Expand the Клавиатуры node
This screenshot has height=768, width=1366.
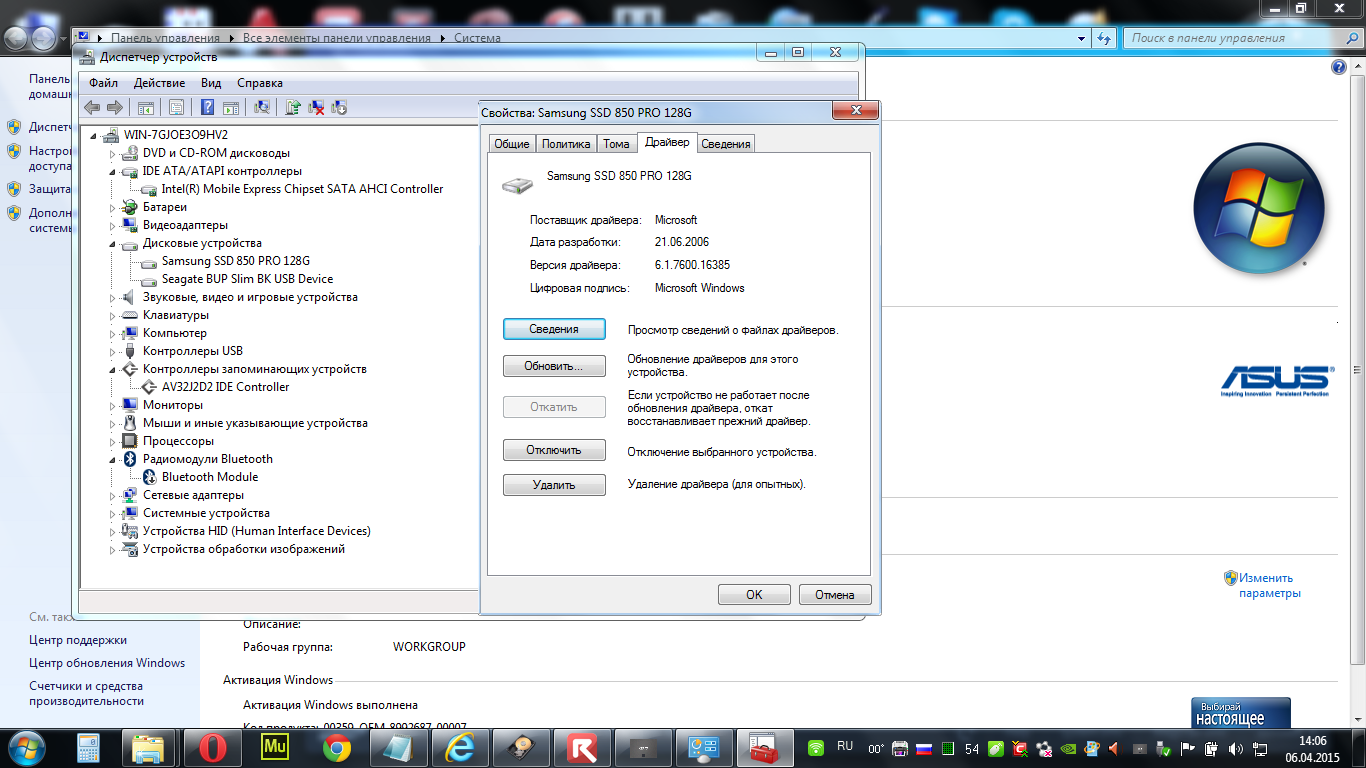[113, 315]
